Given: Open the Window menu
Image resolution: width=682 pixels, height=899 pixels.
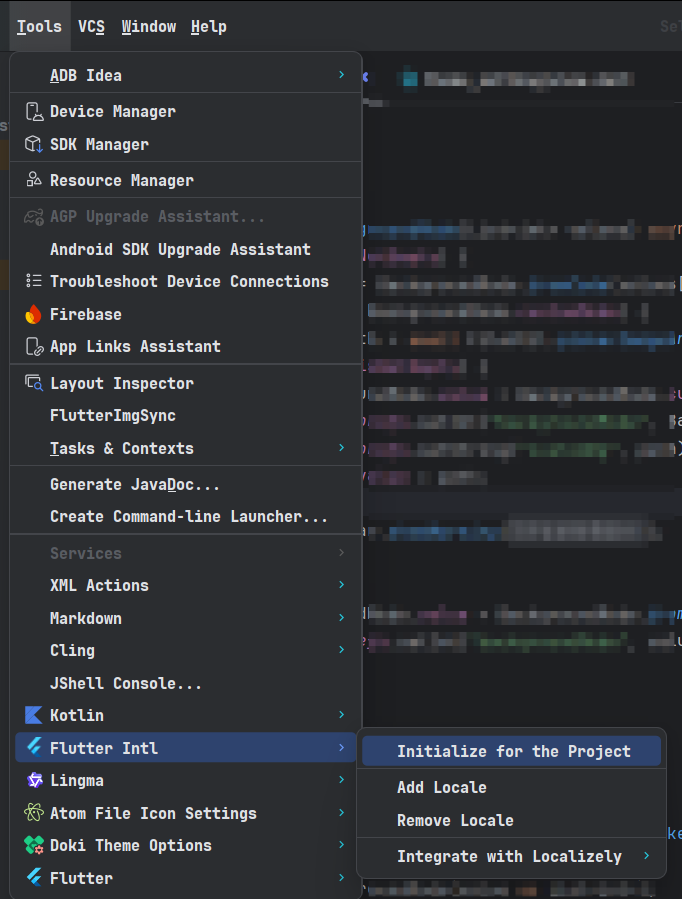Looking at the screenshot, I should point(148,27).
